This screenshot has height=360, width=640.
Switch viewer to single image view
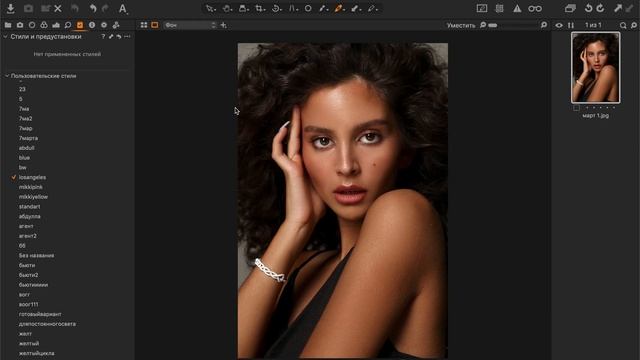click(x=155, y=25)
